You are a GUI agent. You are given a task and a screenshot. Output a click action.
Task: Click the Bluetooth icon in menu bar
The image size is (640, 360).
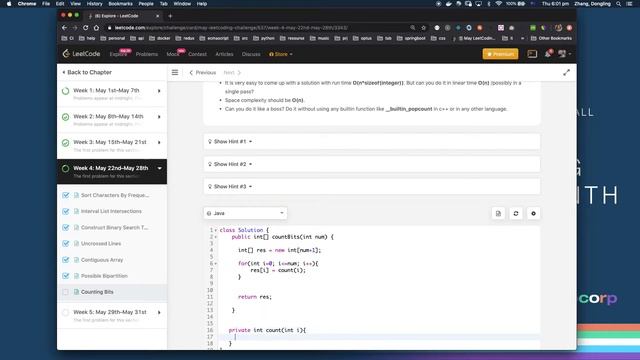pos(489,4)
